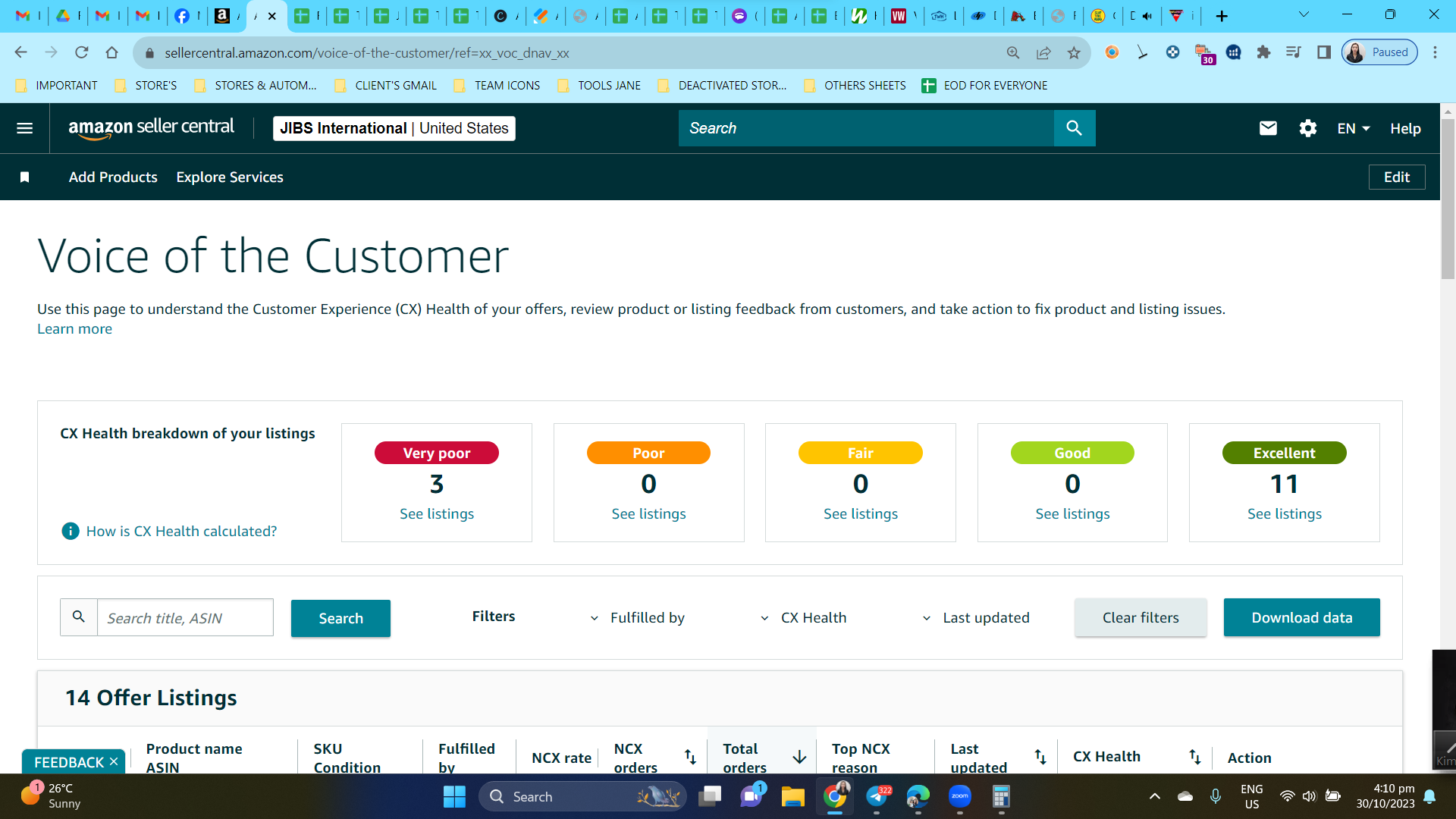The height and width of the screenshot is (819, 1456).
Task: Open JIBS International account switcher
Action: 394,128
